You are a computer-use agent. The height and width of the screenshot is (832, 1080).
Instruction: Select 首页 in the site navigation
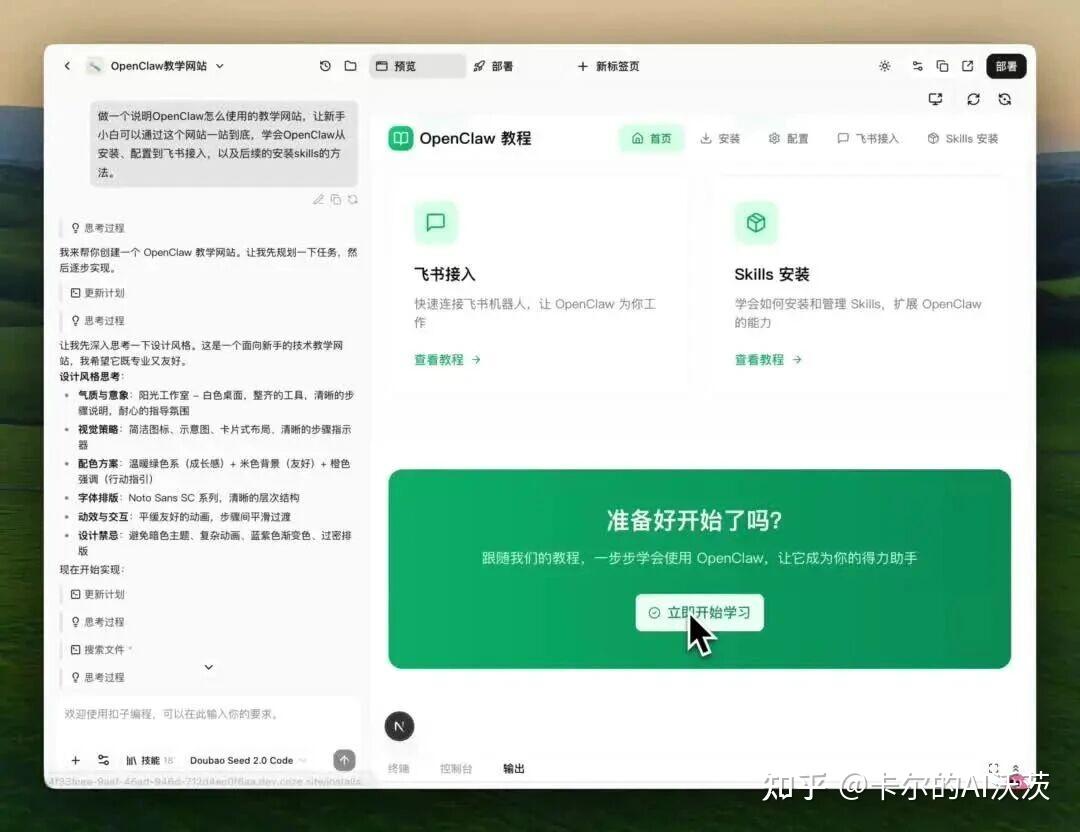click(651, 138)
